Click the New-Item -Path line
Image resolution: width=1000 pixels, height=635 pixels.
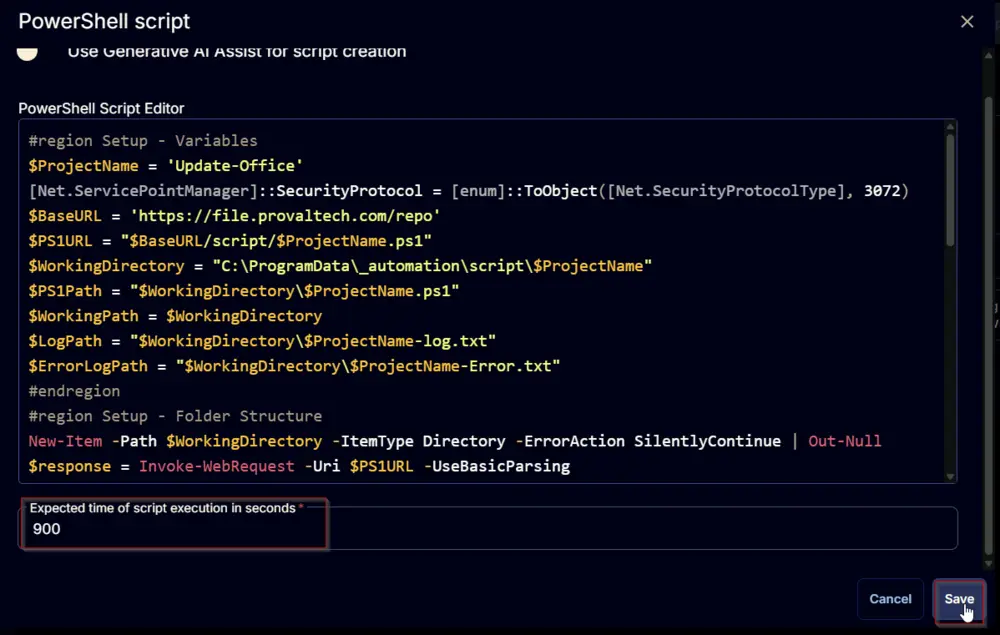[455, 441]
